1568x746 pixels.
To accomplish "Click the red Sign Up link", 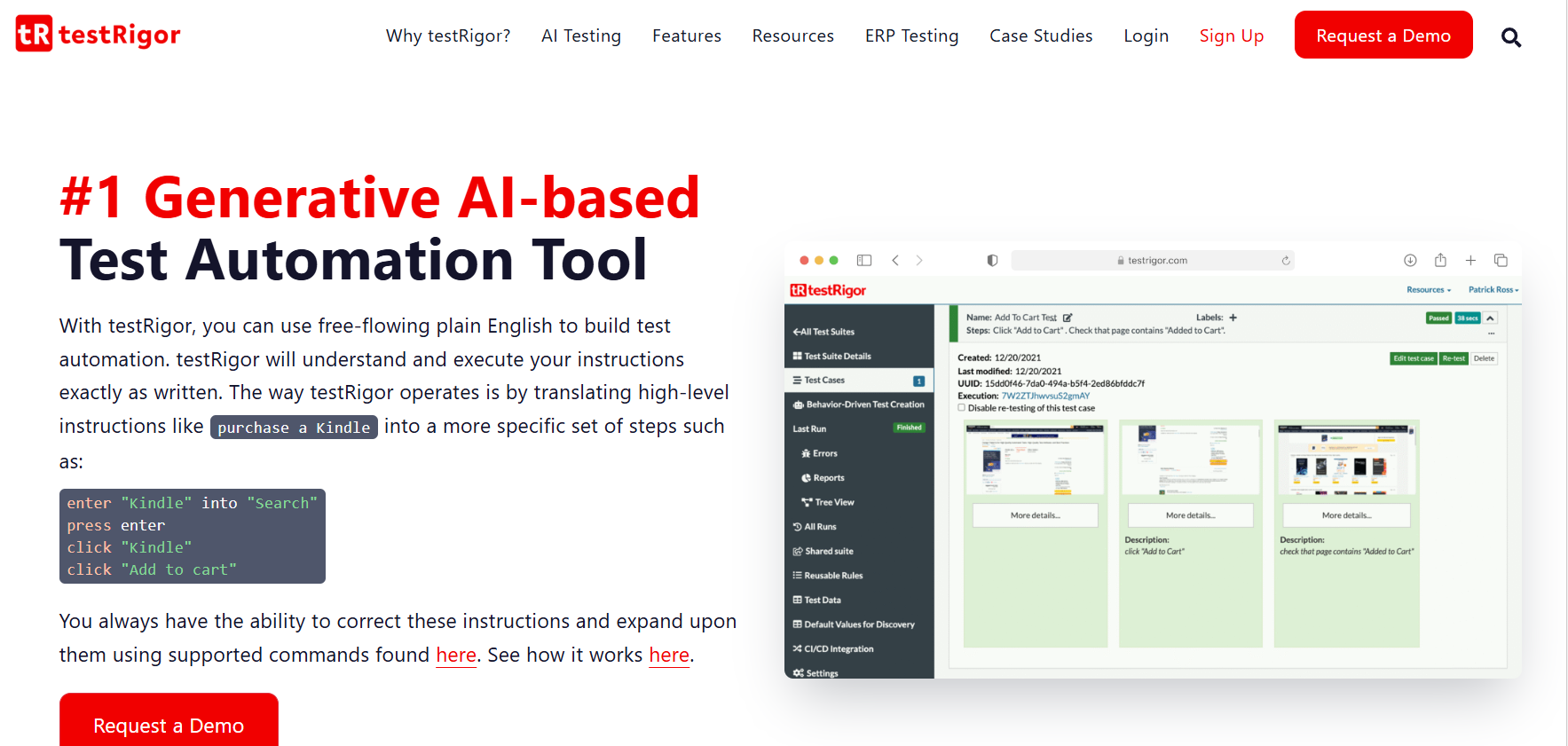I will coord(1232,35).
